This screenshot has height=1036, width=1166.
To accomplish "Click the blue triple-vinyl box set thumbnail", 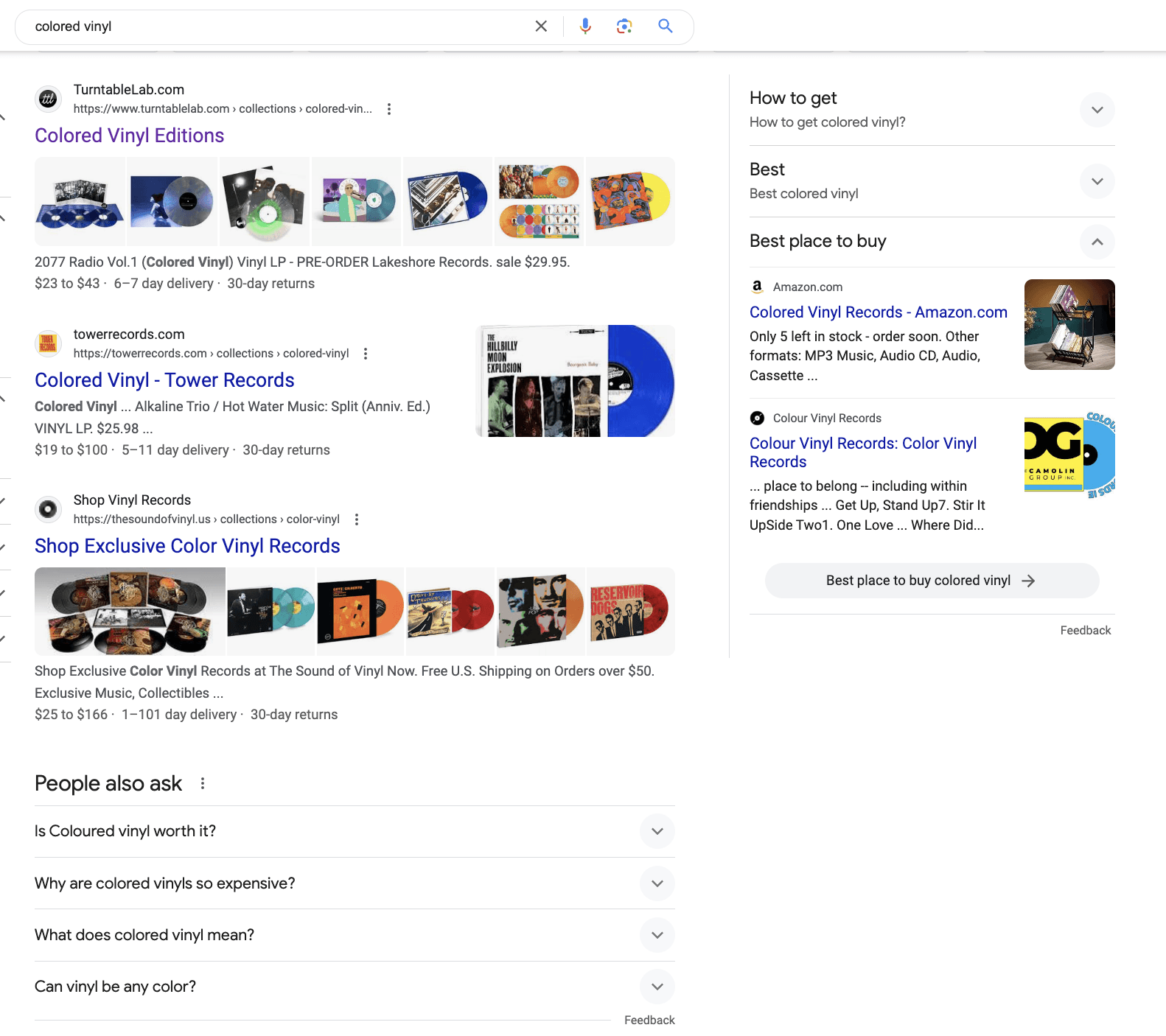I will [x=80, y=201].
